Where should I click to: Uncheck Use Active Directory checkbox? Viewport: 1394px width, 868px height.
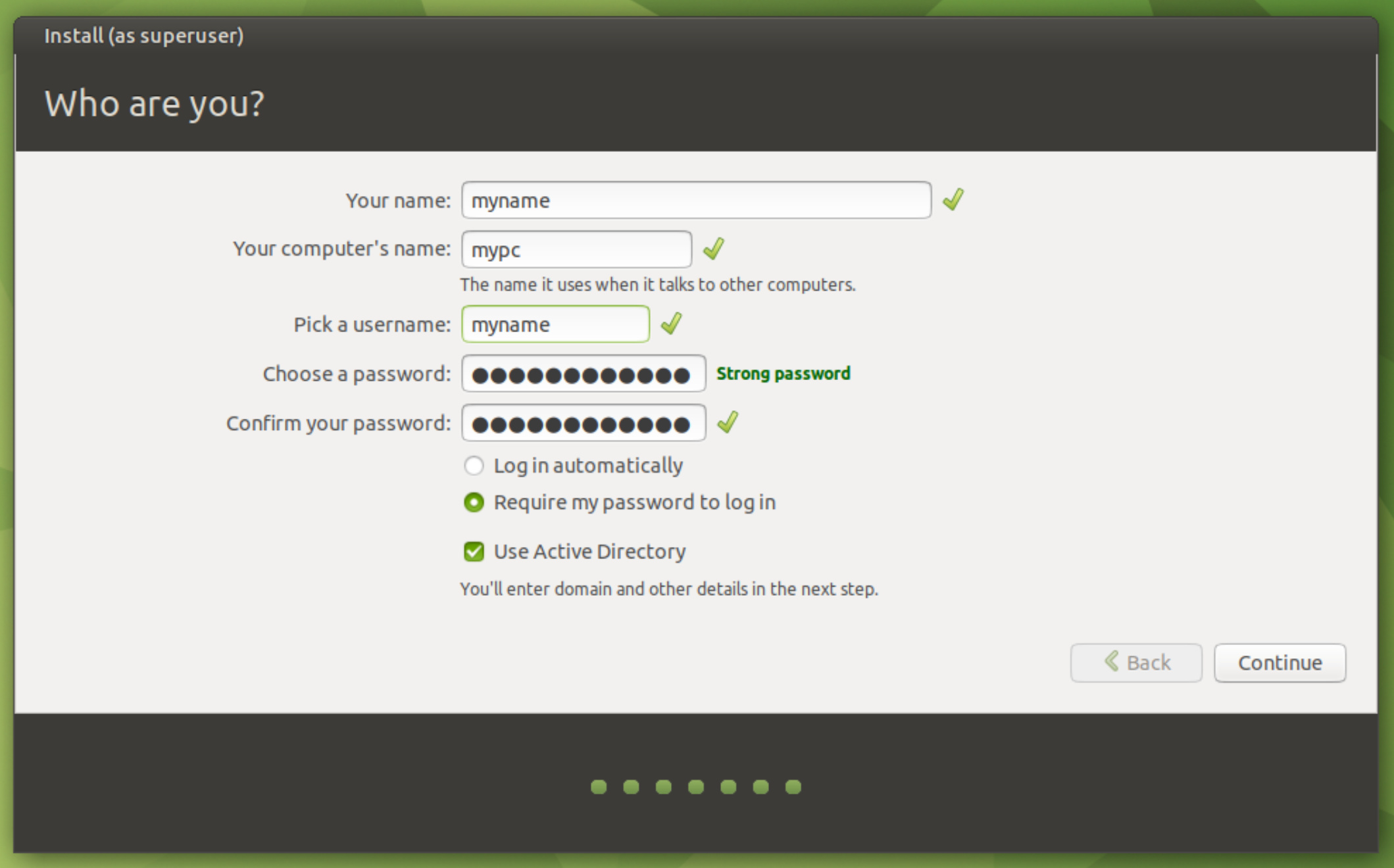click(x=474, y=551)
